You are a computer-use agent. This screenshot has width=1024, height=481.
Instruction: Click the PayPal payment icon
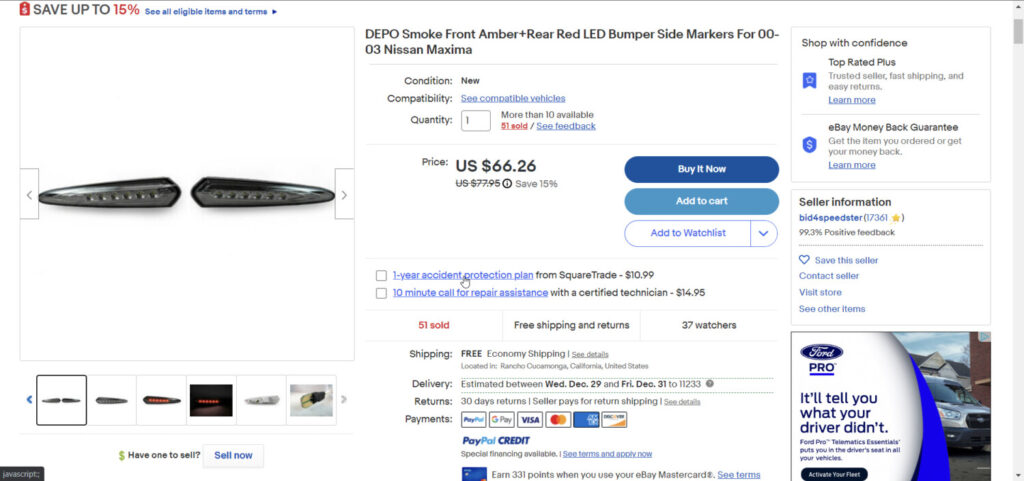473,420
